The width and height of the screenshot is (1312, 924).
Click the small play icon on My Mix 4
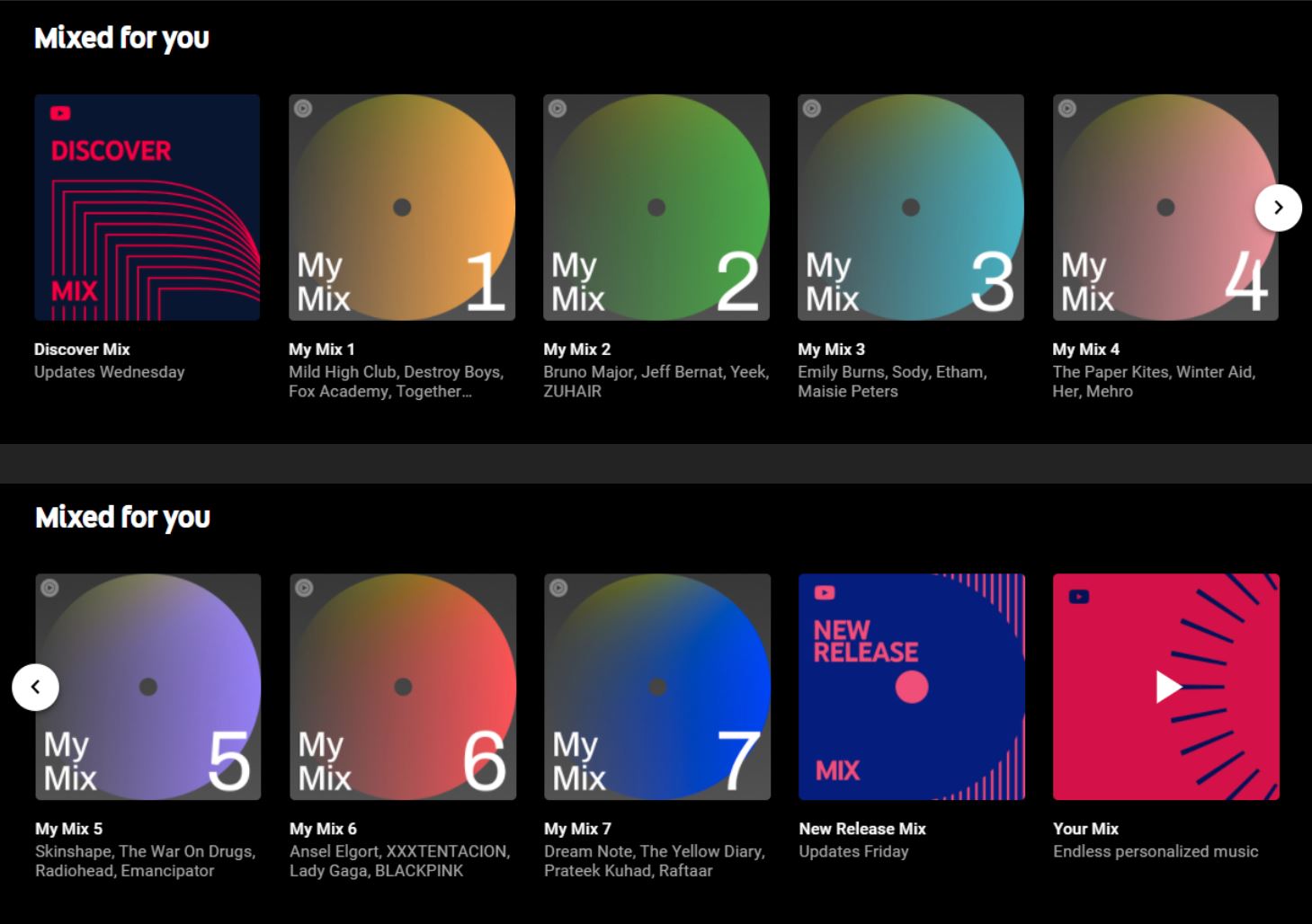(1067, 109)
